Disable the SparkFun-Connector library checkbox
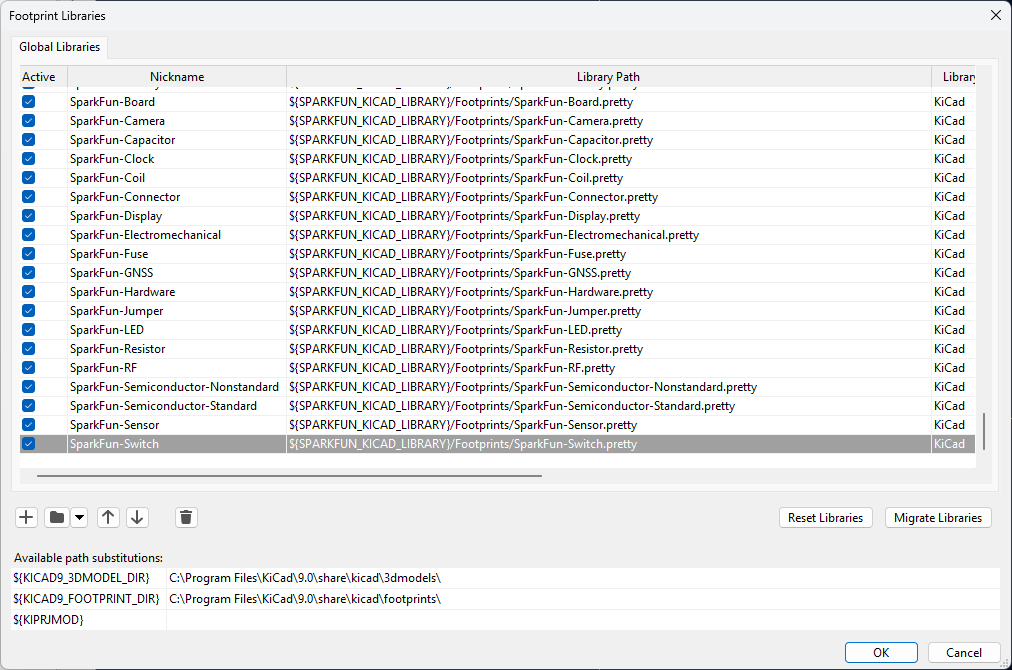This screenshot has width=1012, height=670. pyautogui.click(x=28, y=197)
